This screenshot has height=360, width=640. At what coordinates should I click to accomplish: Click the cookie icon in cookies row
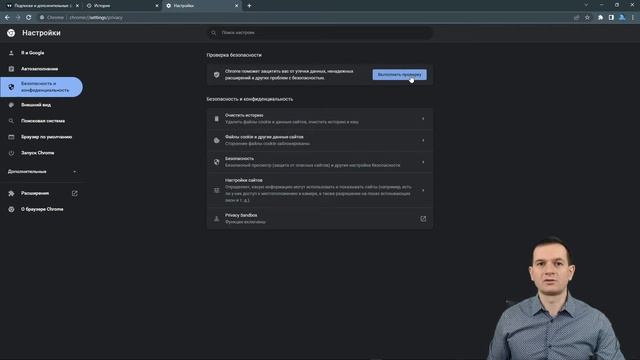point(217,140)
